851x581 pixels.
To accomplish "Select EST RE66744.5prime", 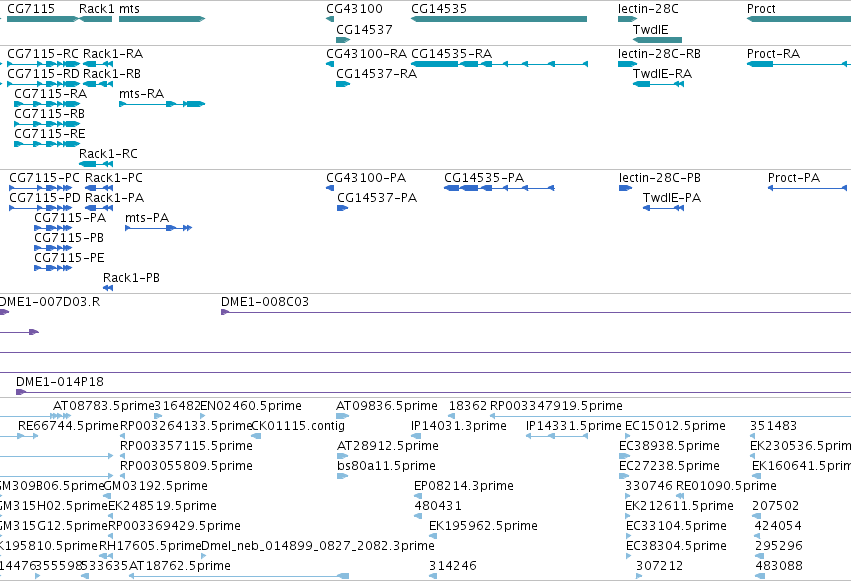I will click(x=28, y=436).
